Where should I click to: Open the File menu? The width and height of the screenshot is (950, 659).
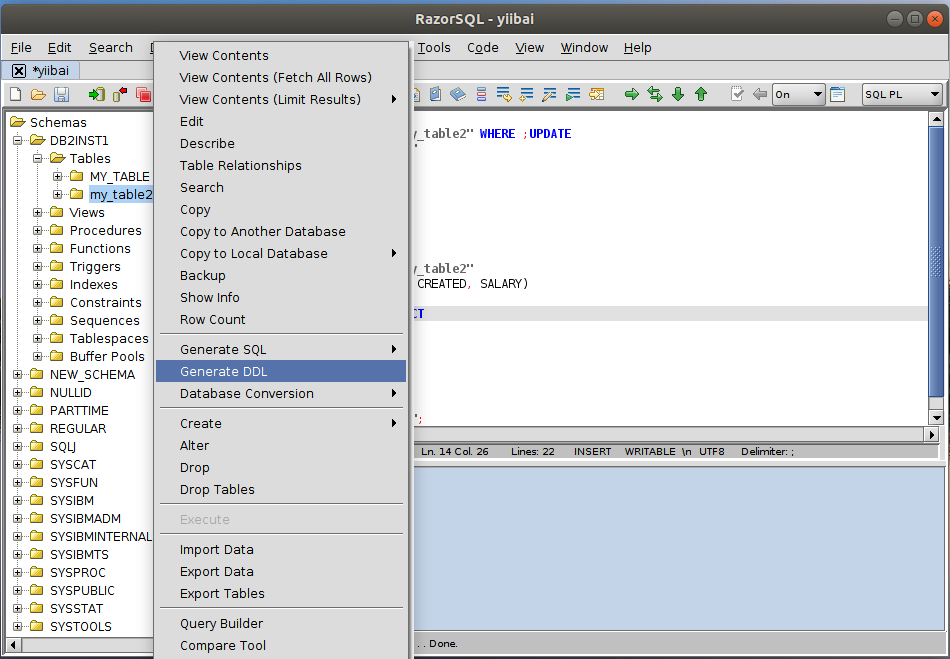pyautogui.click(x=21, y=48)
